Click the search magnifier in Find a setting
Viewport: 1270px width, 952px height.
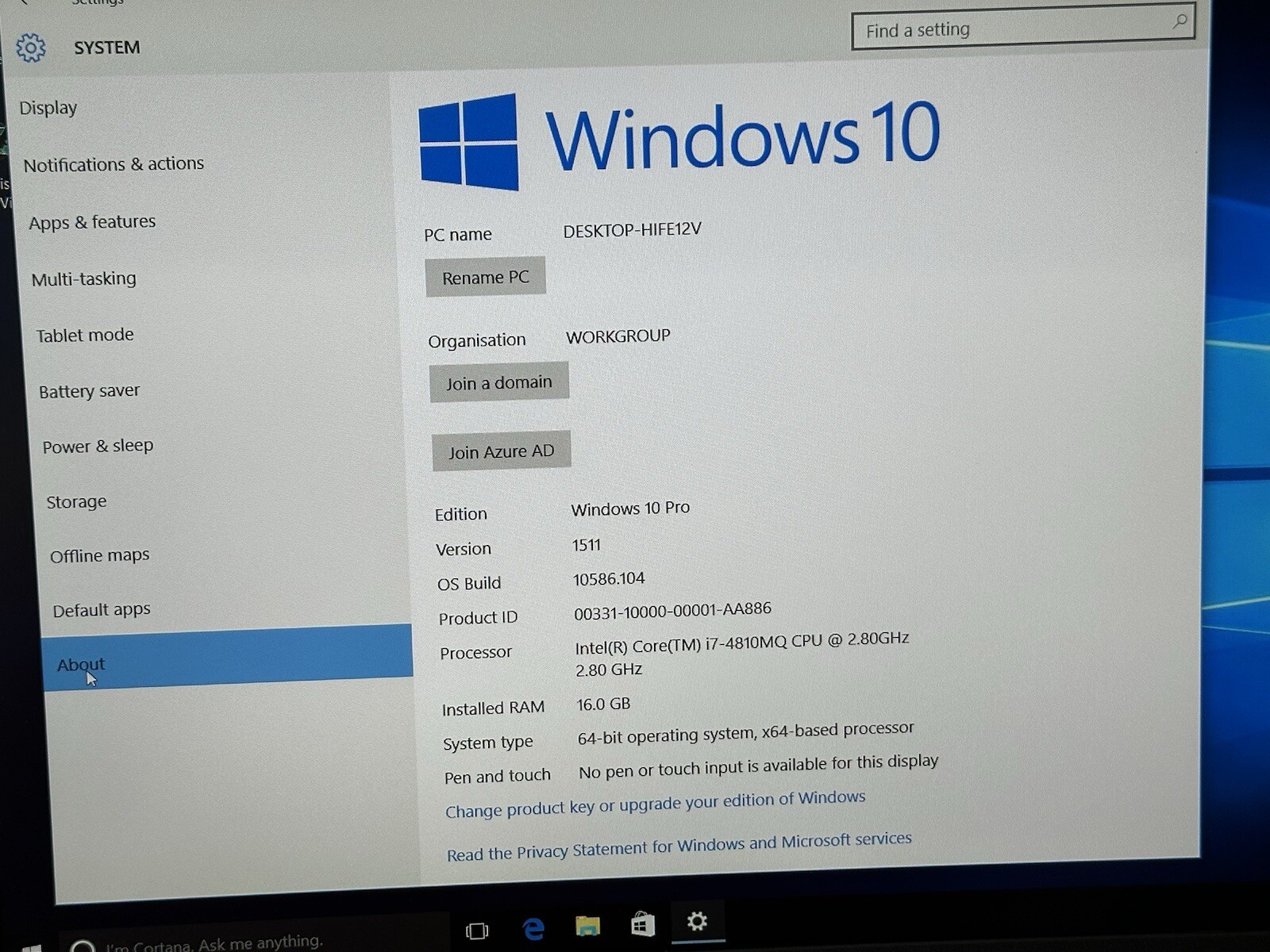click(x=1180, y=21)
